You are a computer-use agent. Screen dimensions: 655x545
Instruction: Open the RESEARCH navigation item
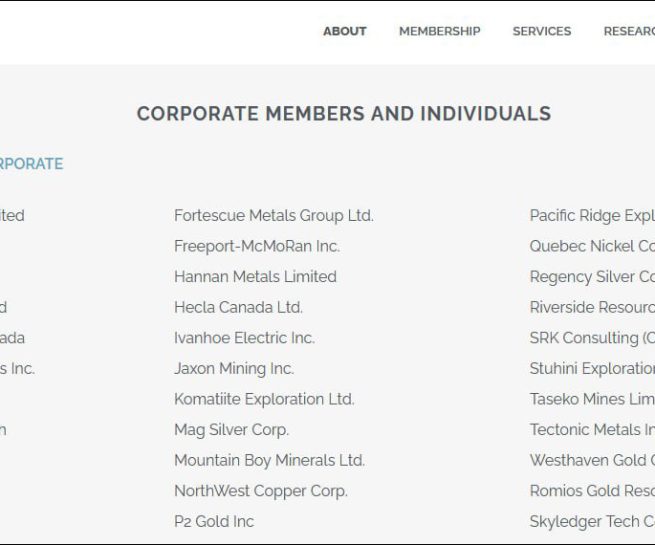629,31
